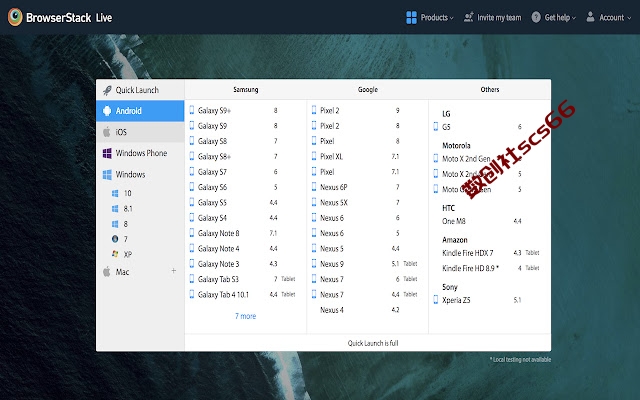
Task: Click the Mac apple icon
Action: point(107,272)
